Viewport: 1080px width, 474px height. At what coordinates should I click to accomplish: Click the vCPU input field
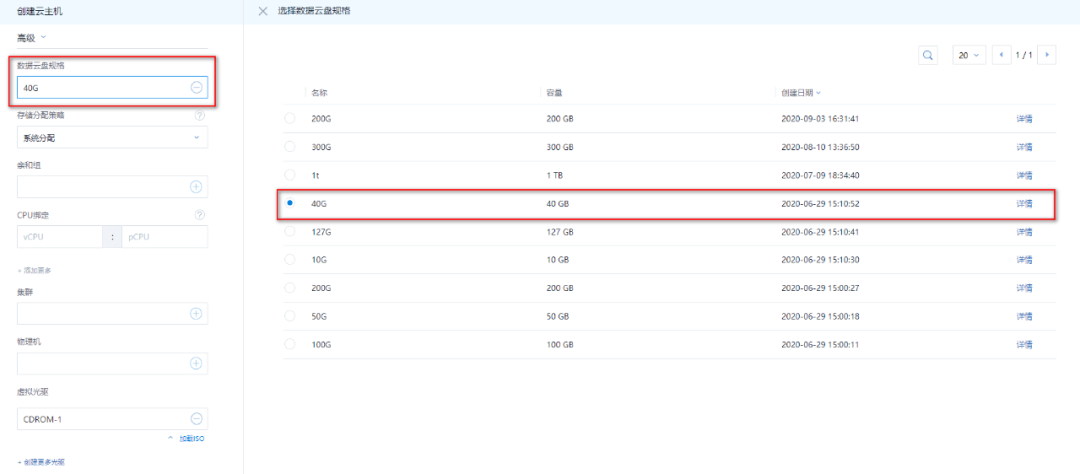[x=60, y=237]
